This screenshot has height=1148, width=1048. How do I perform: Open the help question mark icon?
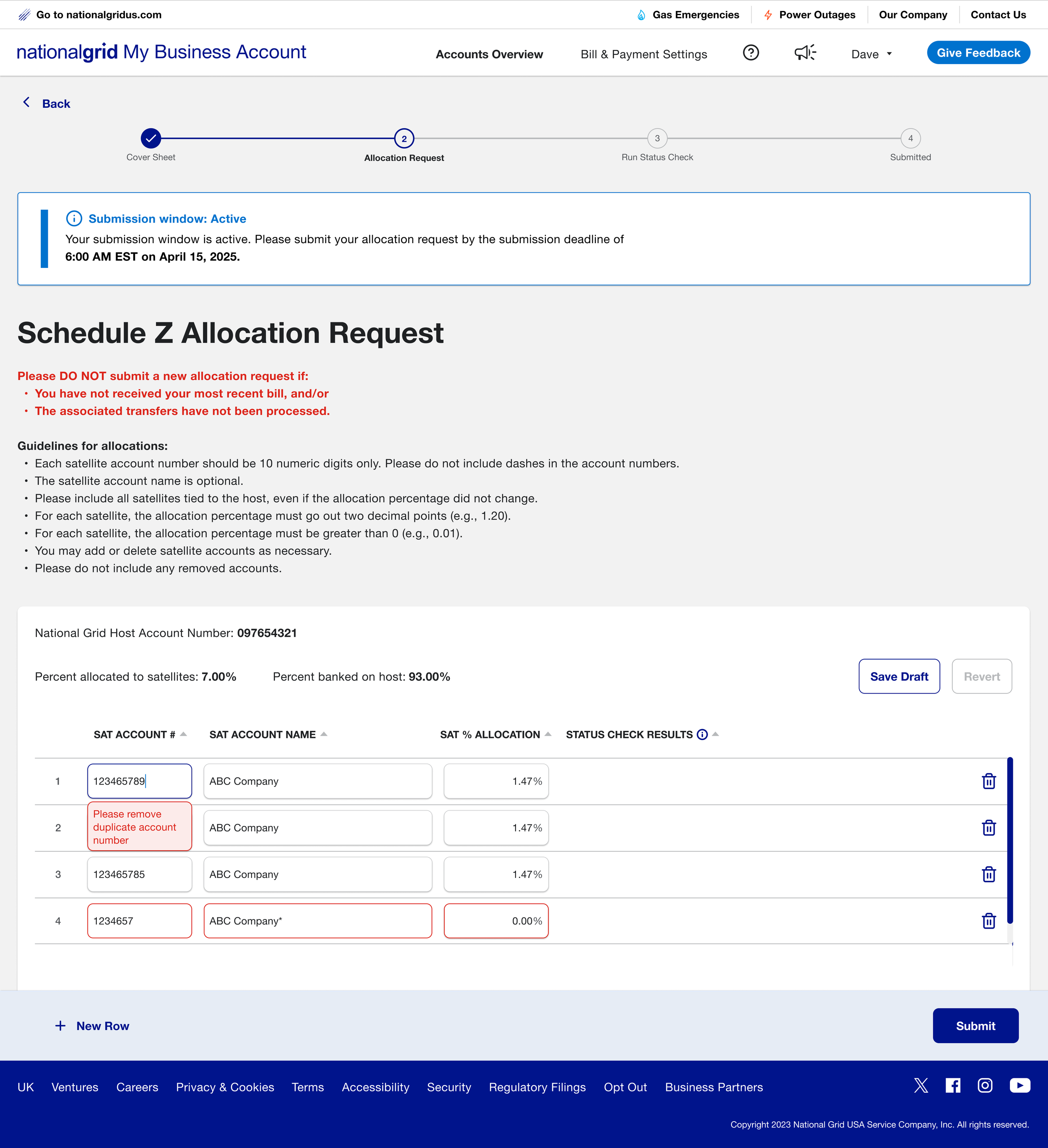750,53
